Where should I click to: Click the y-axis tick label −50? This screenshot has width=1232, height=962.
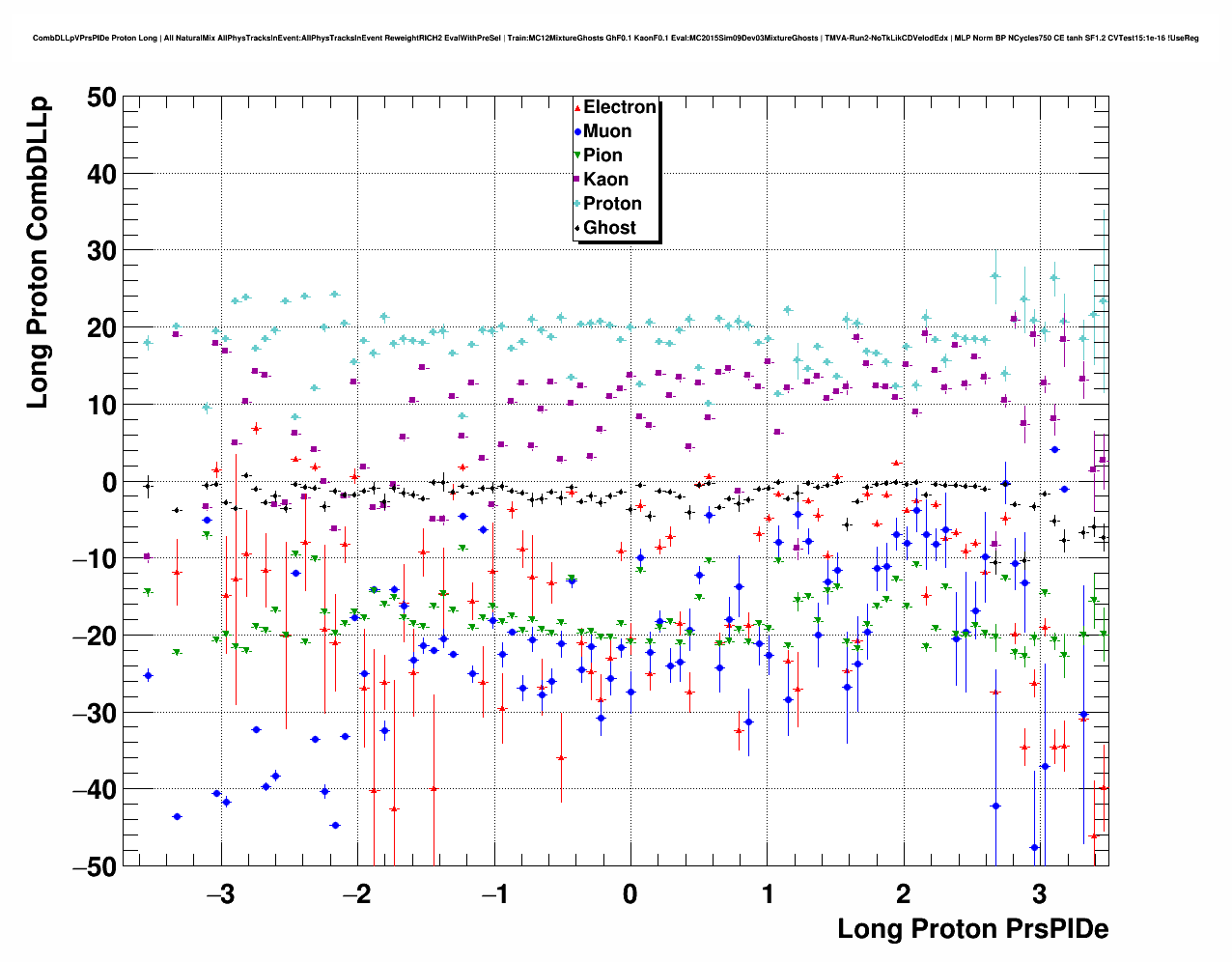(x=94, y=867)
